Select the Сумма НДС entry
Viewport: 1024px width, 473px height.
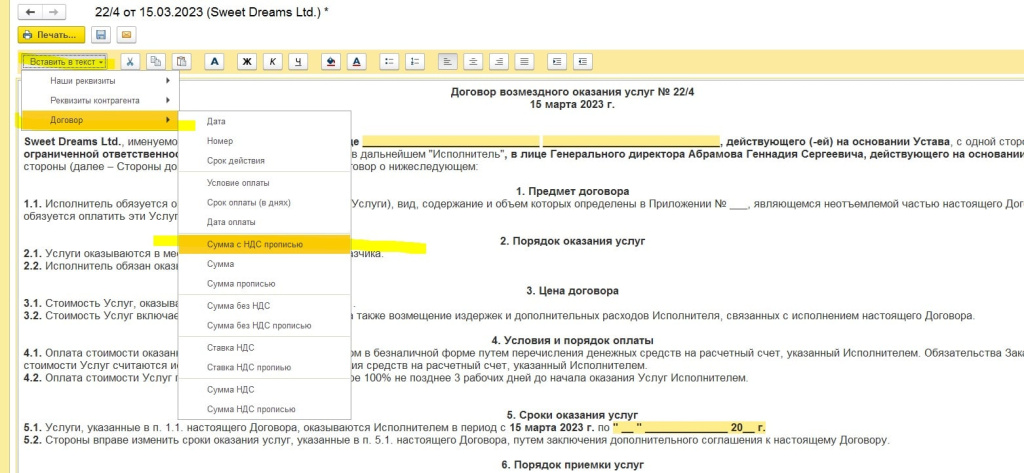point(264,389)
